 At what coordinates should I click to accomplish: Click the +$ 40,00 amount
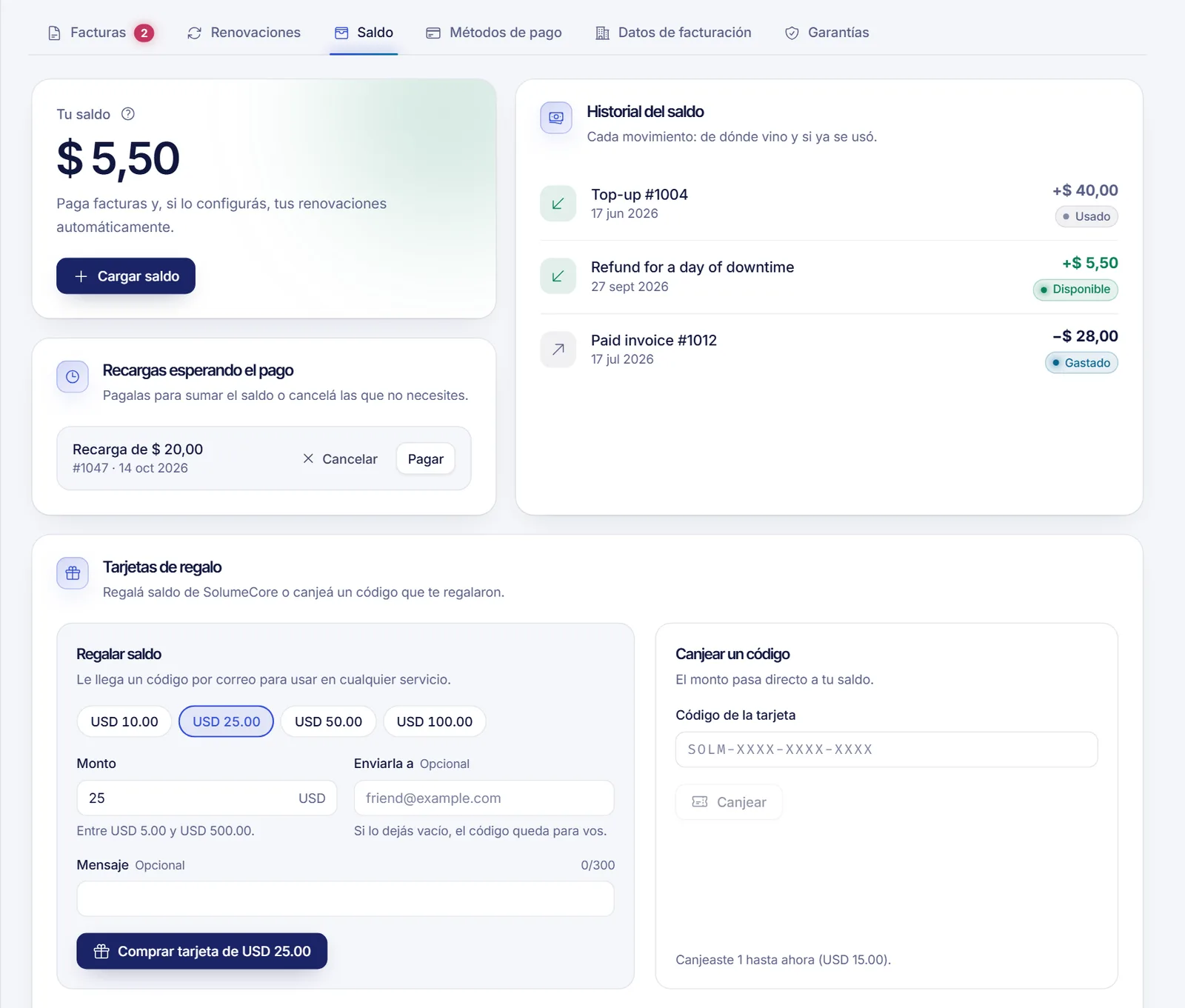point(1085,190)
